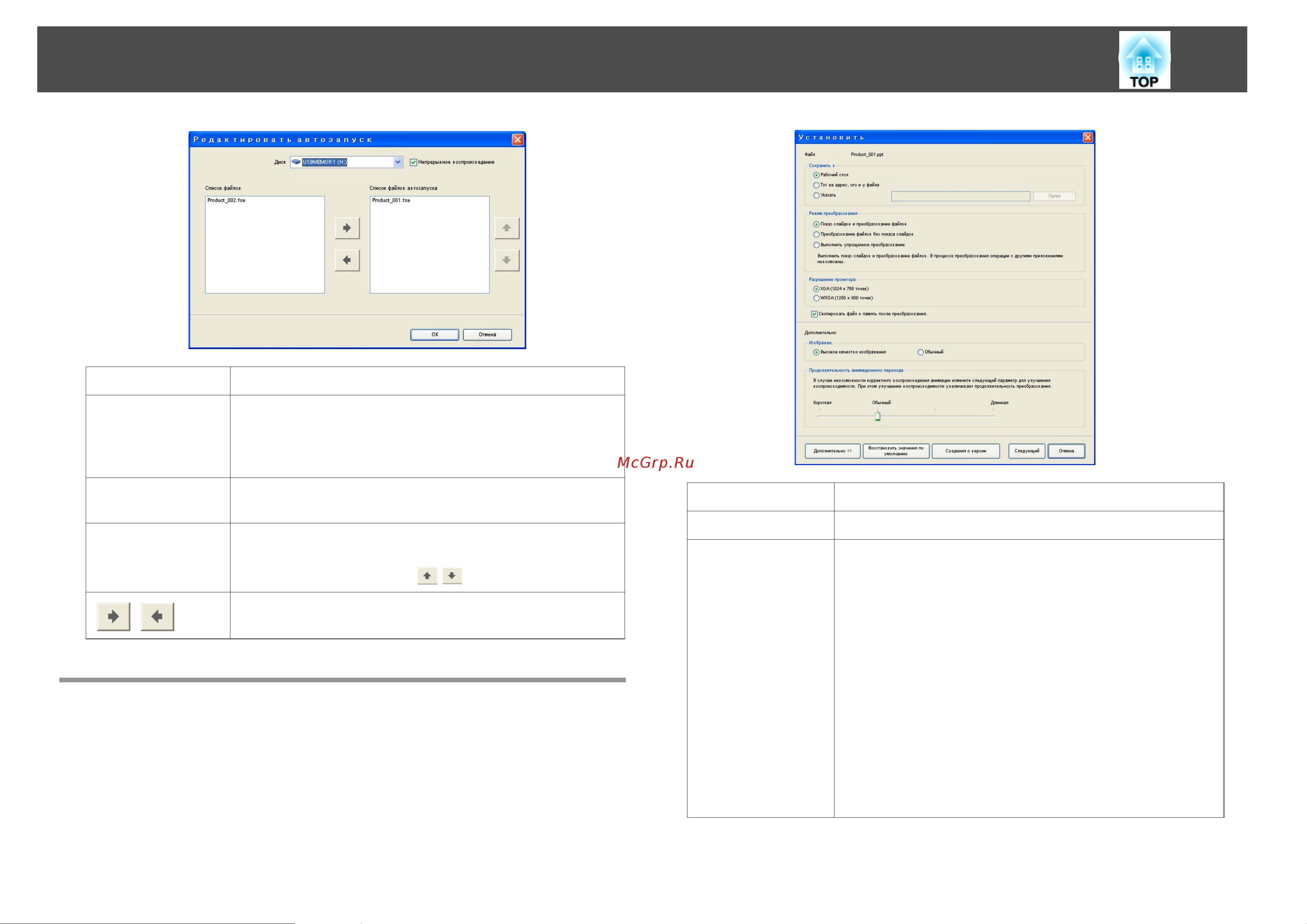Remove file from autorun list with left arrow
1307x924 pixels.
(x=347, y=260)
